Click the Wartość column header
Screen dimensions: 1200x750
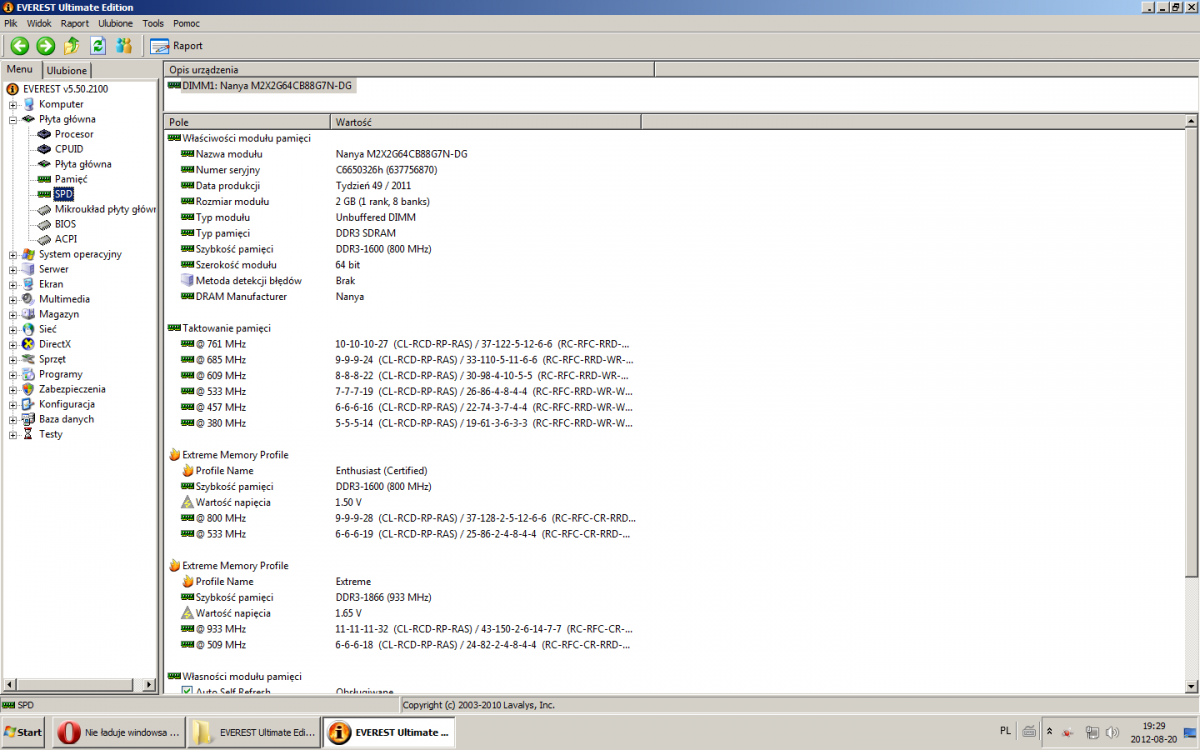(x=485, y=121)
